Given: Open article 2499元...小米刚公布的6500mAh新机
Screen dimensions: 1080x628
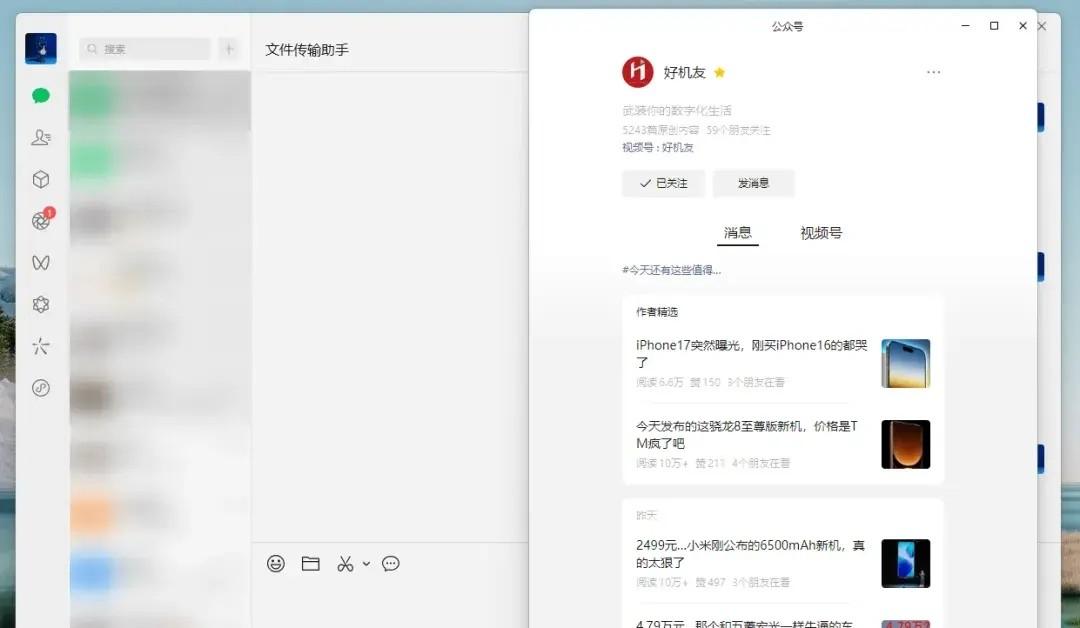Looking at the screenshot, I should [750, 554].
